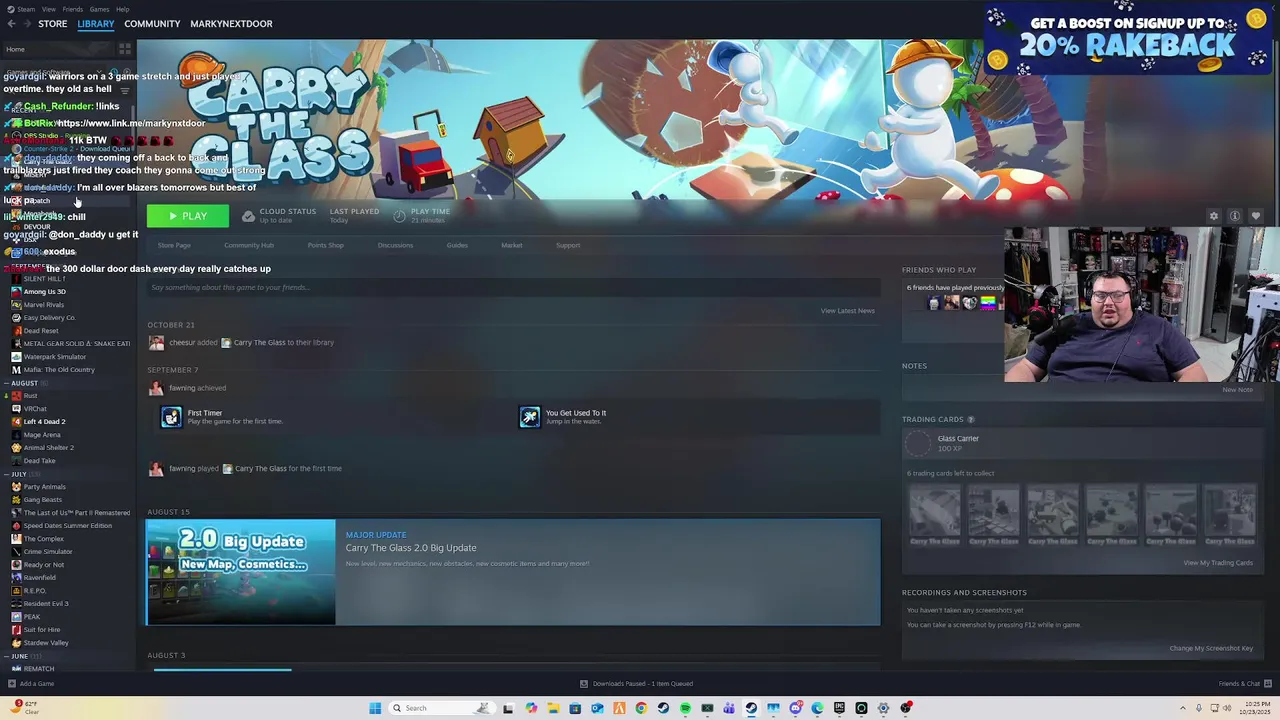This screenshot has height=720, width=1280.
Task: Focus the 'Say something about this game' field
Action: click(x=513, y=288)
